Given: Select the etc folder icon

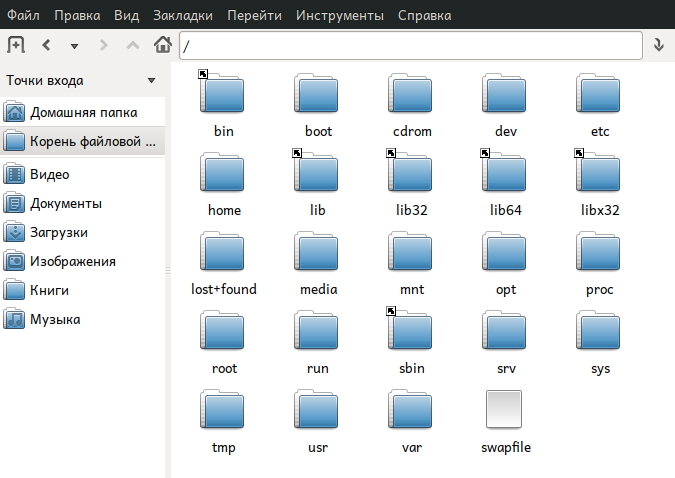Looking at the screenshot, I should [598, 93].
